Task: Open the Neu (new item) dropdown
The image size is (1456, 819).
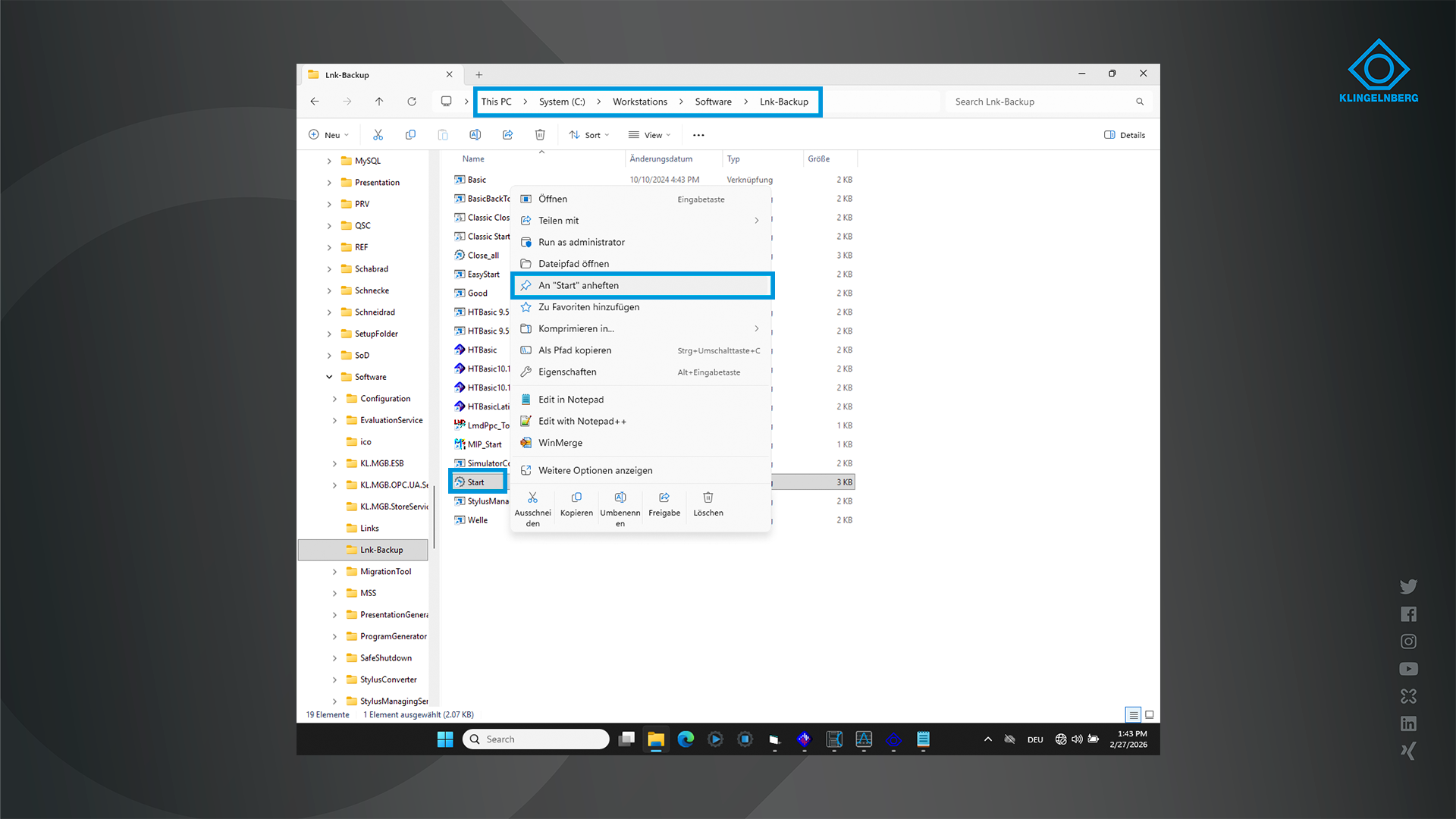Action: click(x=329, y=135)
